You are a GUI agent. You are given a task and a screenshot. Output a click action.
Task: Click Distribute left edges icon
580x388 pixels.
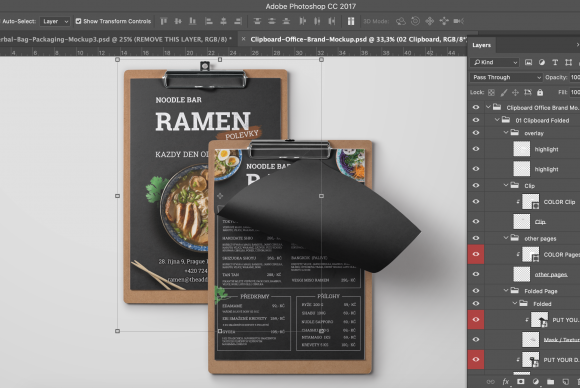(x=303, y=21)
